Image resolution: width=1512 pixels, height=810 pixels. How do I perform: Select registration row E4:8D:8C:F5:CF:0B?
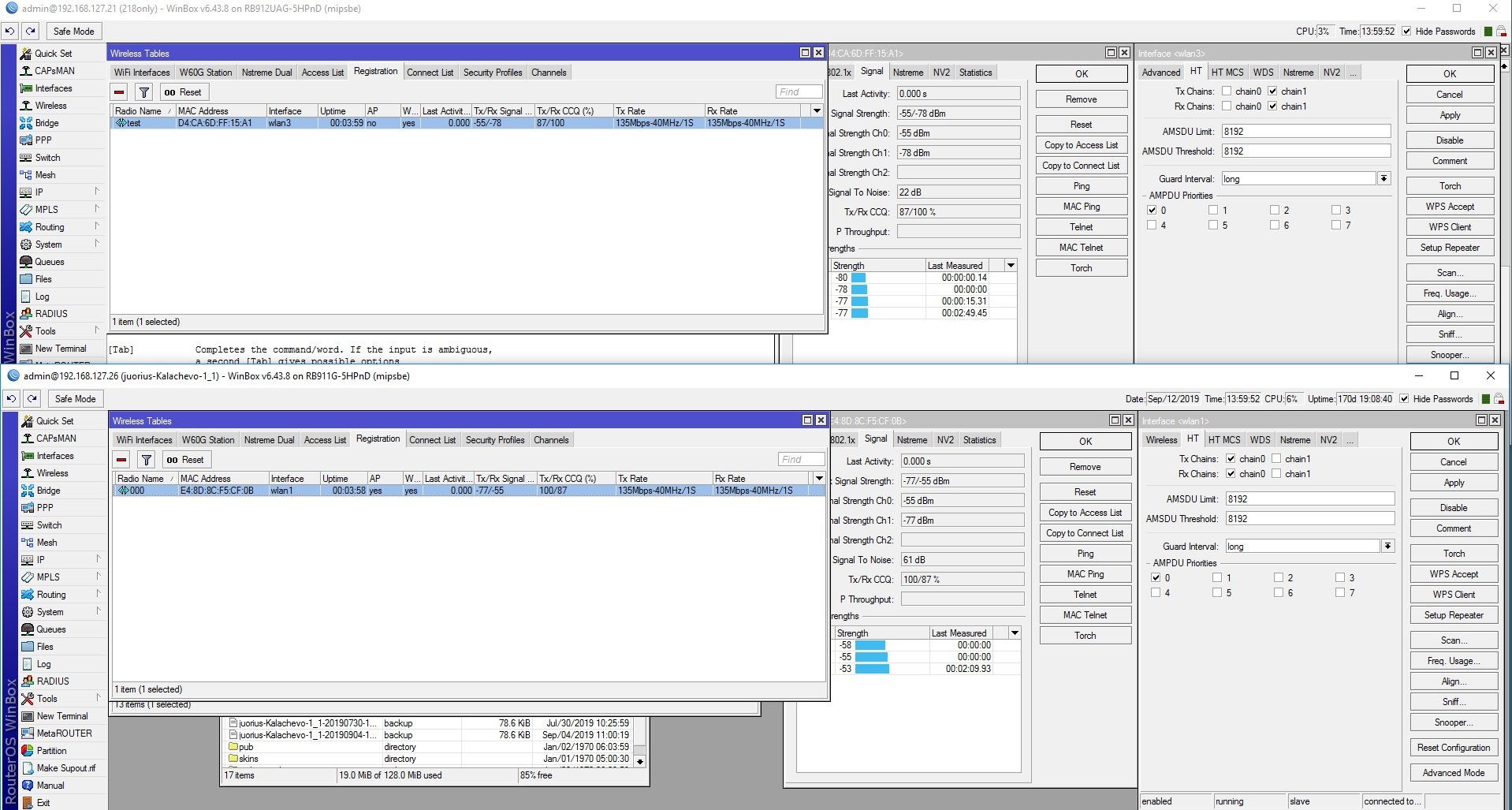[x=469, y=491]
